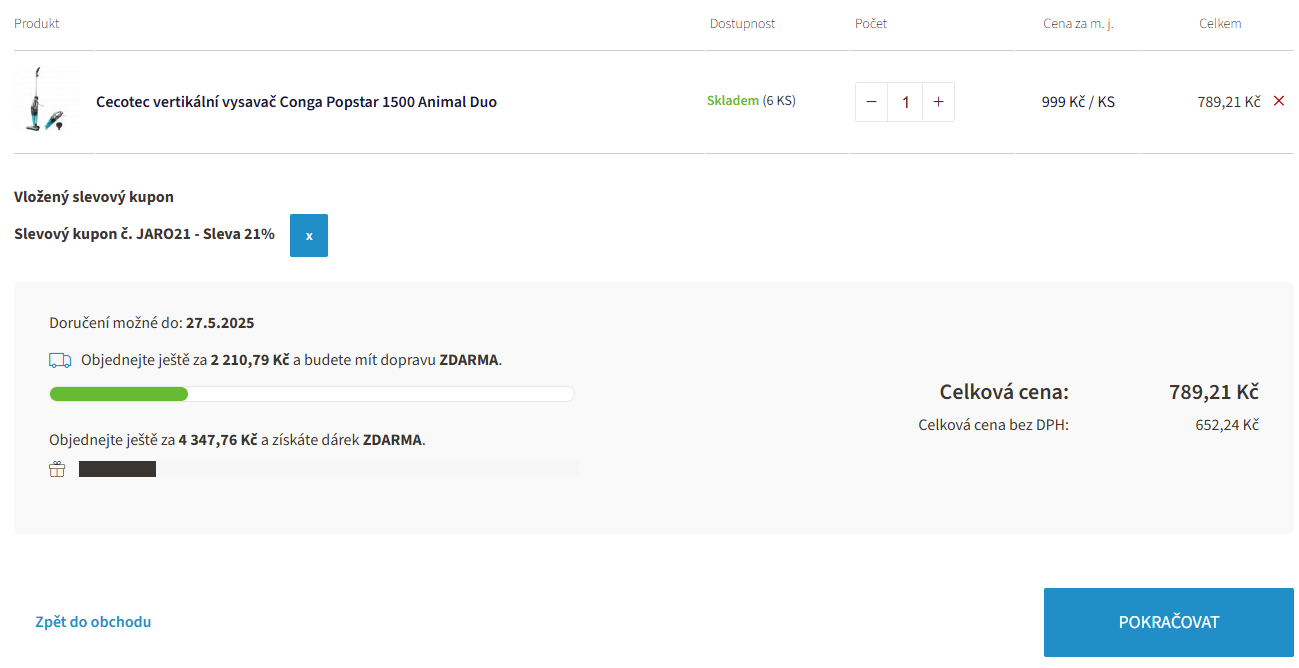Click Pokračovat to continue checkout

click(1169, 622)
